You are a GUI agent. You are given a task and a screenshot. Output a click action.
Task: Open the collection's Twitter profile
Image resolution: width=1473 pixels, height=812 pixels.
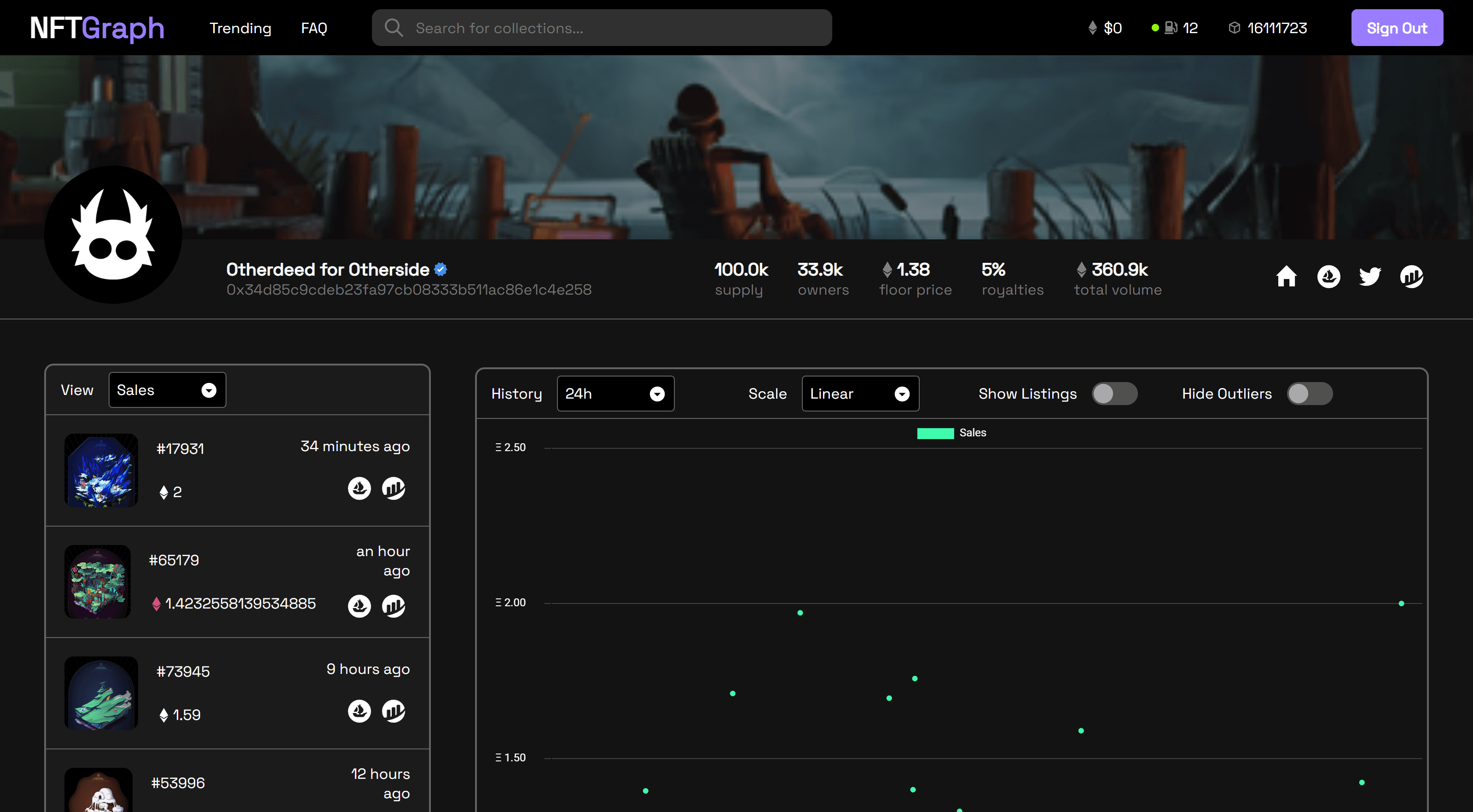[1370, 277]
